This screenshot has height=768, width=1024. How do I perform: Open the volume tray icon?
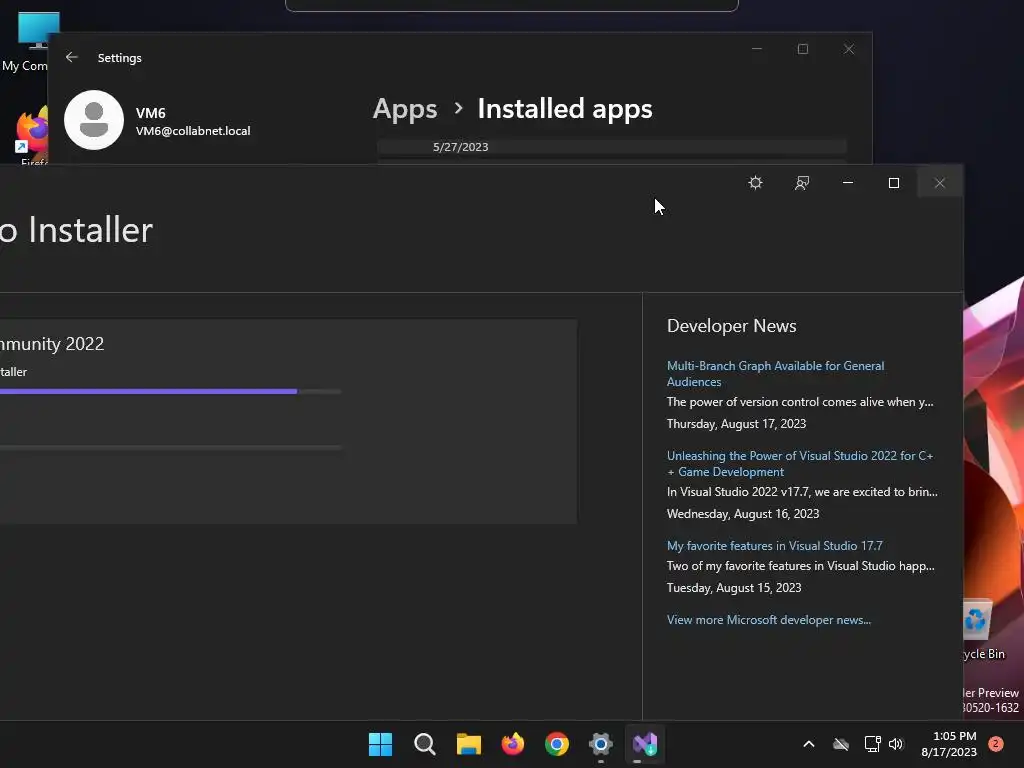tap(896, 744)
